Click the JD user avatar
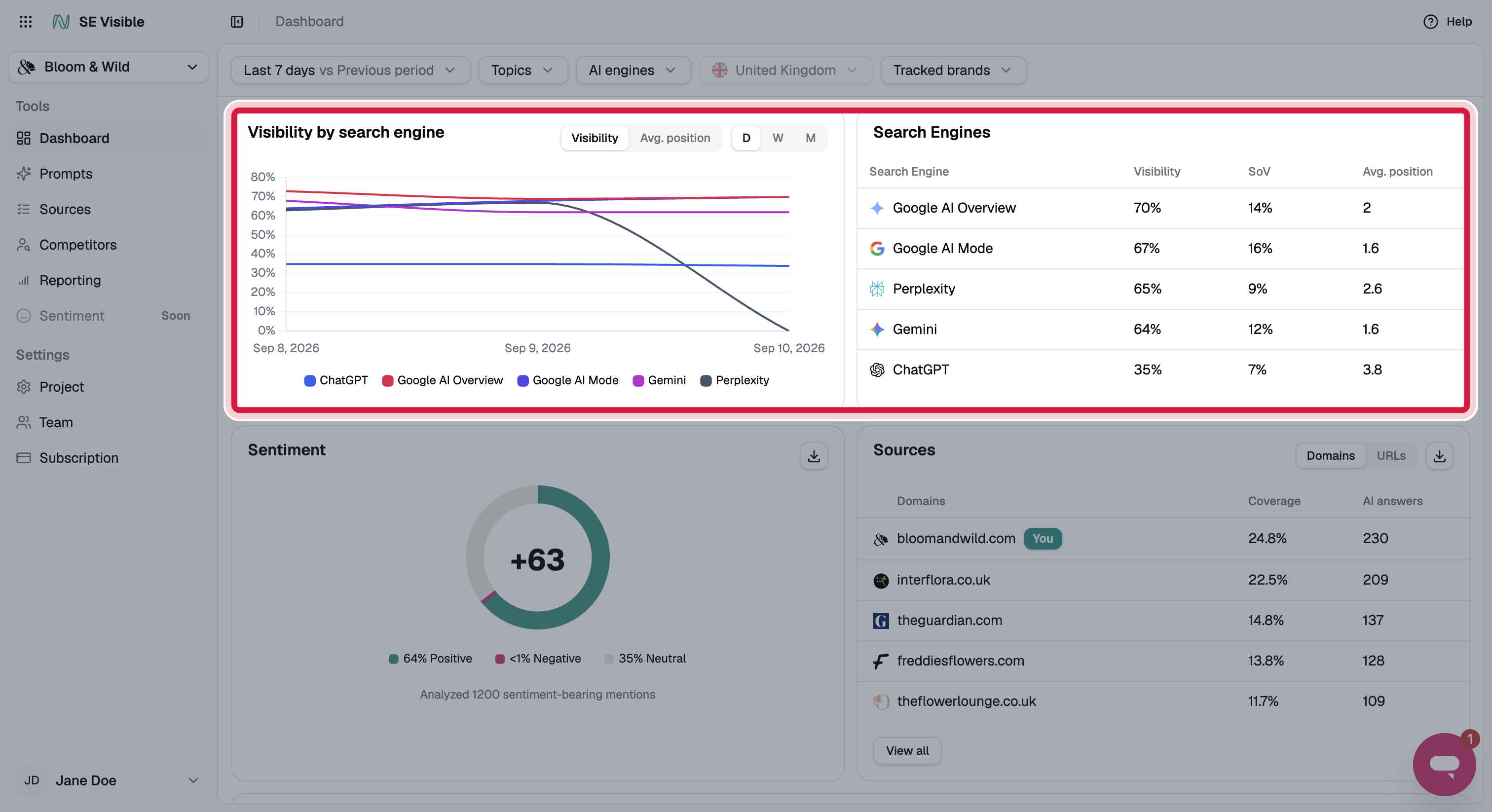This screenshot has height=812, width=1492. point(31,780)
